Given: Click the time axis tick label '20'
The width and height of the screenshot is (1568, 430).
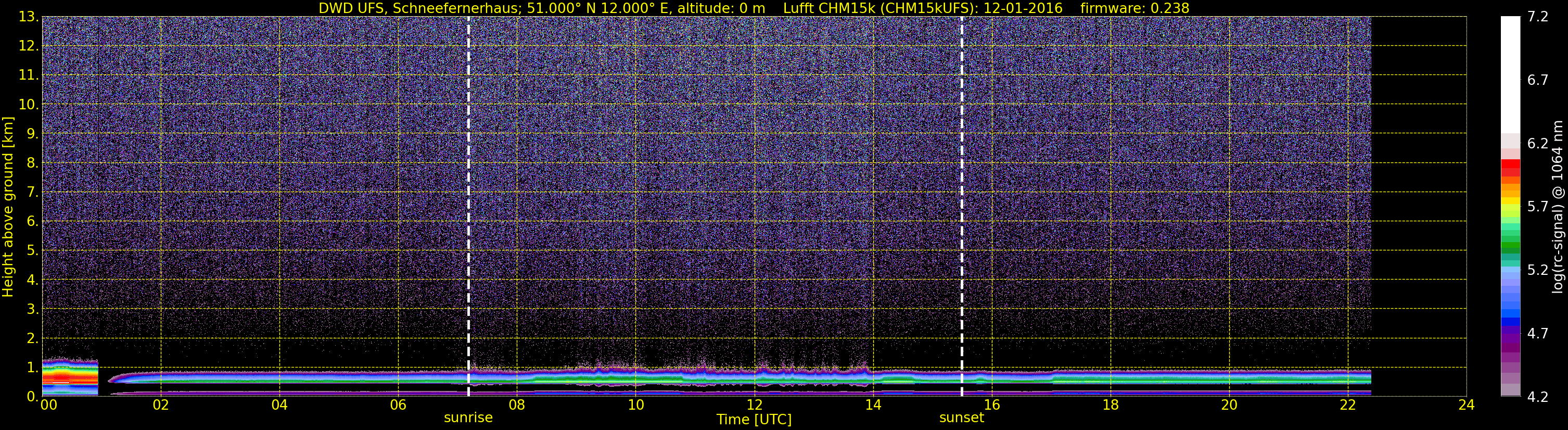Looking at the screenshot, I should 1229,406.
